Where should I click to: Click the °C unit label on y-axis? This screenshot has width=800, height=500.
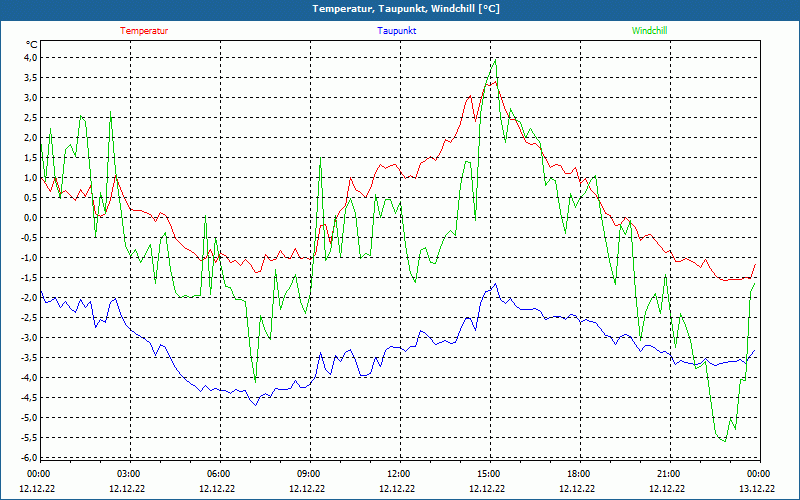pos(32,44)
